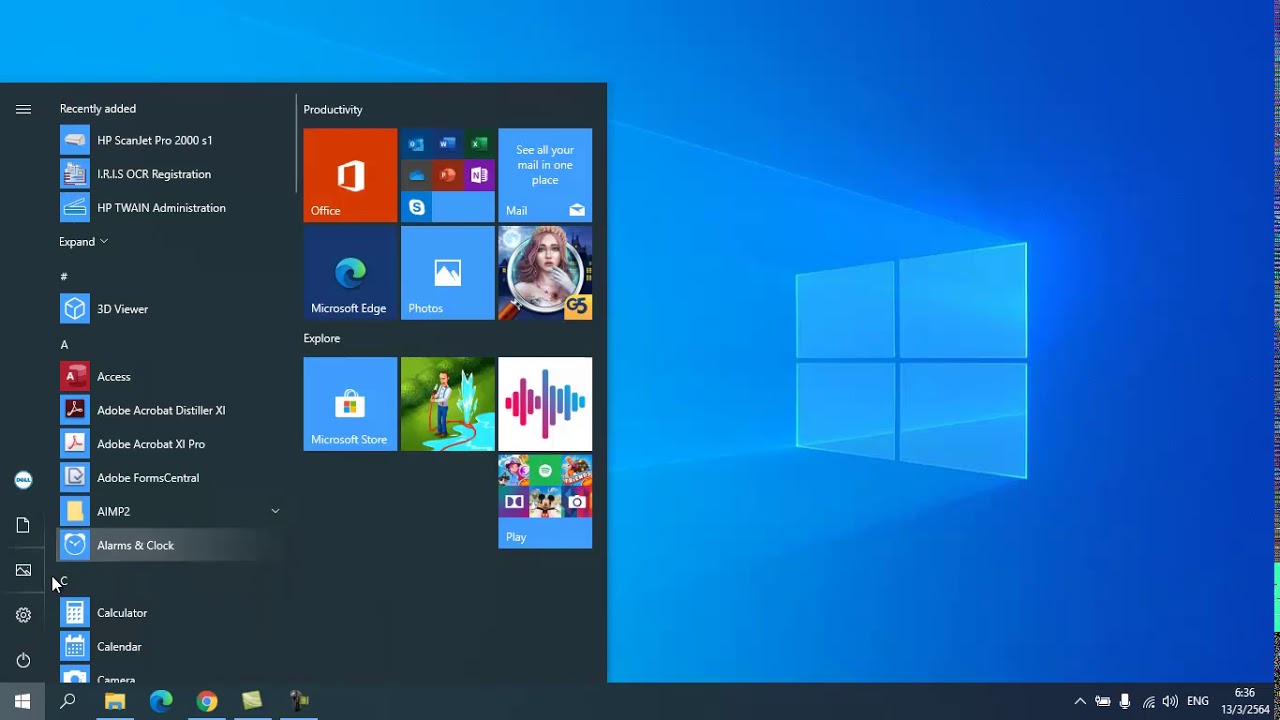Open the colorful sound wave app tile
Image resolution: width=1280 pixels, height=720 pixels.
pos(545,404)
